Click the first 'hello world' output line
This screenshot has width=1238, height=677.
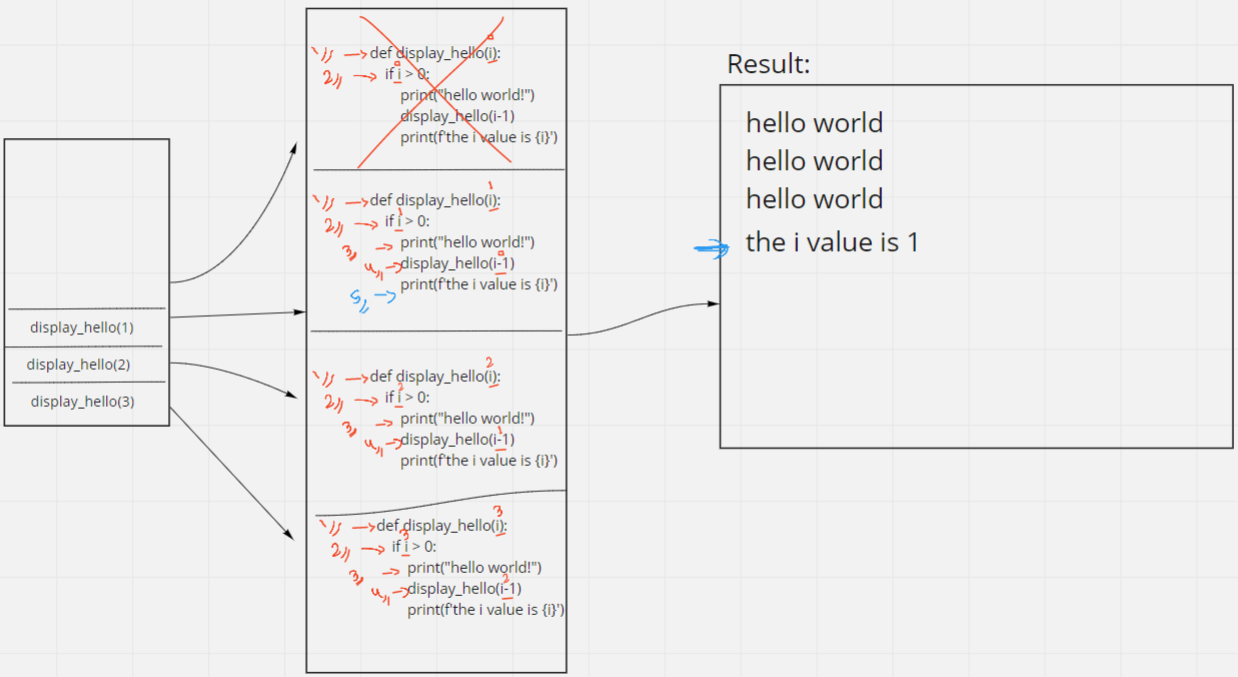tap(814, 123)
